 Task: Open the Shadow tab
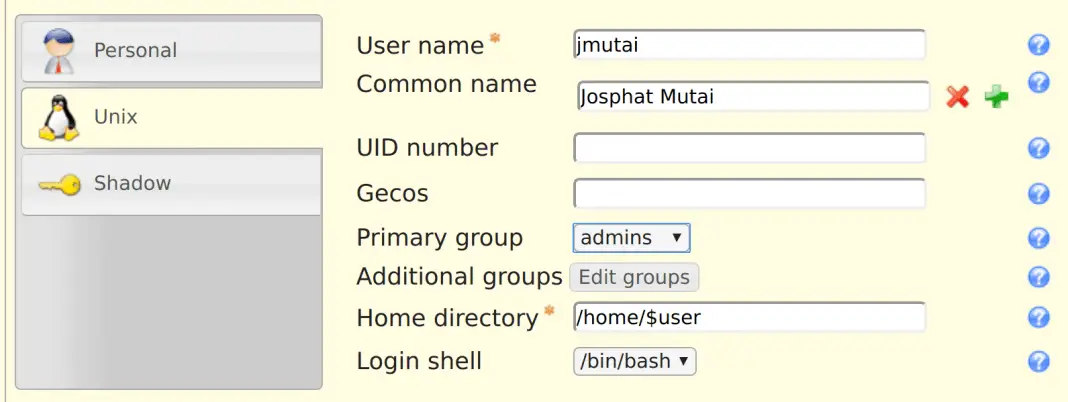click(x=170, y=184)
